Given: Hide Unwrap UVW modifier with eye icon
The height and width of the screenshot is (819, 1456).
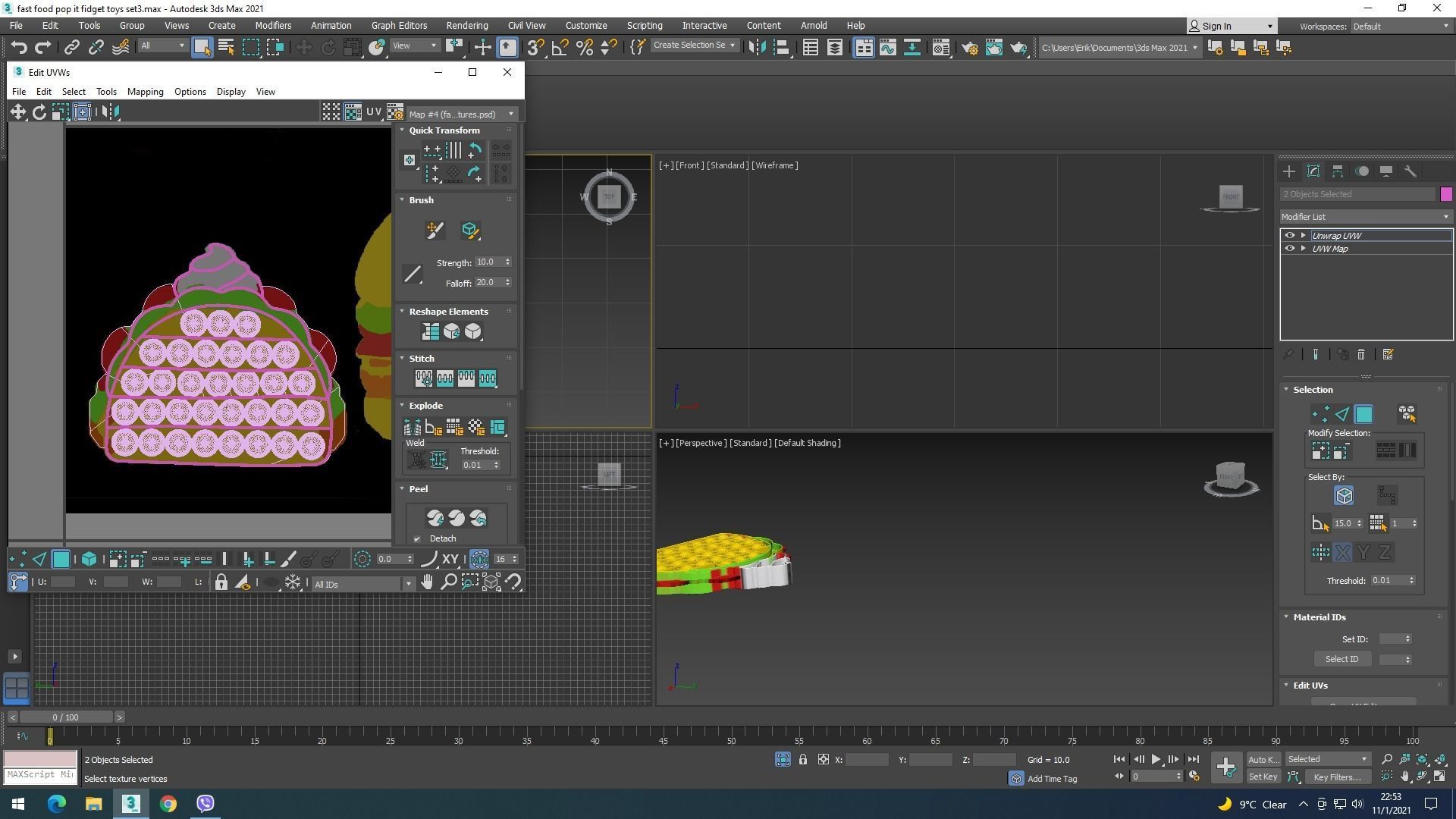Looking at the screenshot, I should coord(1289,236).
